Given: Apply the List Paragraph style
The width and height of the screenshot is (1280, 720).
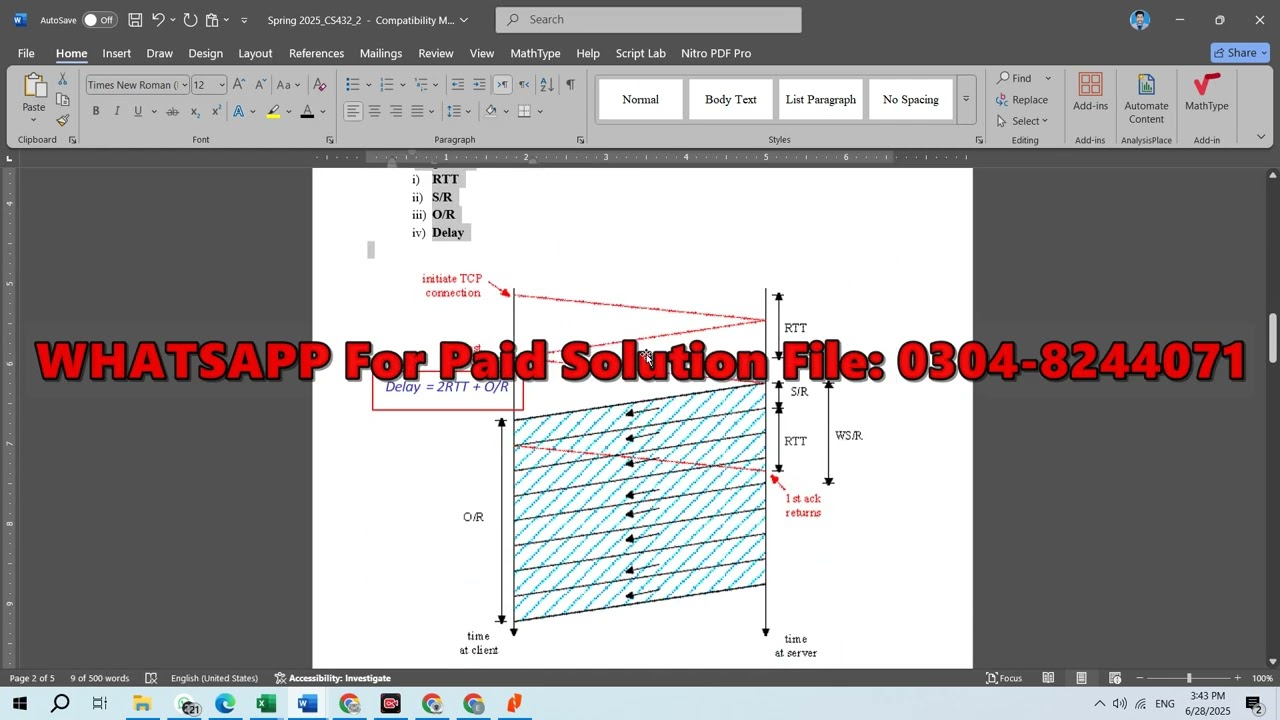Looking at the screenshot, I should coord(821,99).
